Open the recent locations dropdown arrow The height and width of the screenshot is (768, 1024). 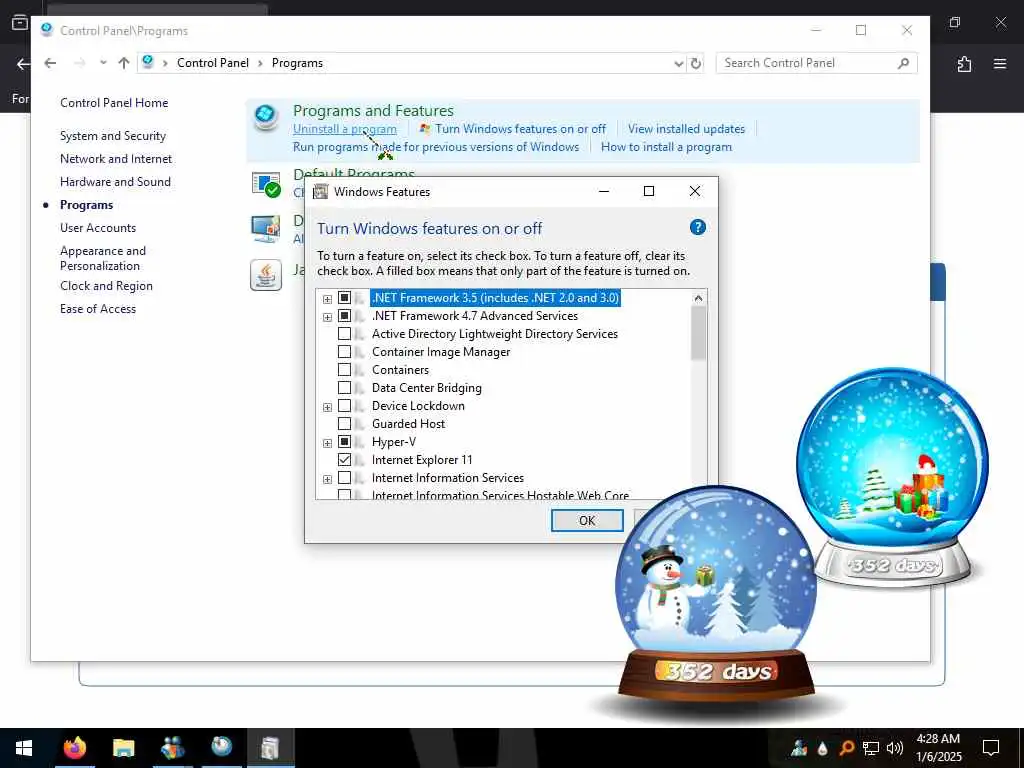(x=103, y=63)
